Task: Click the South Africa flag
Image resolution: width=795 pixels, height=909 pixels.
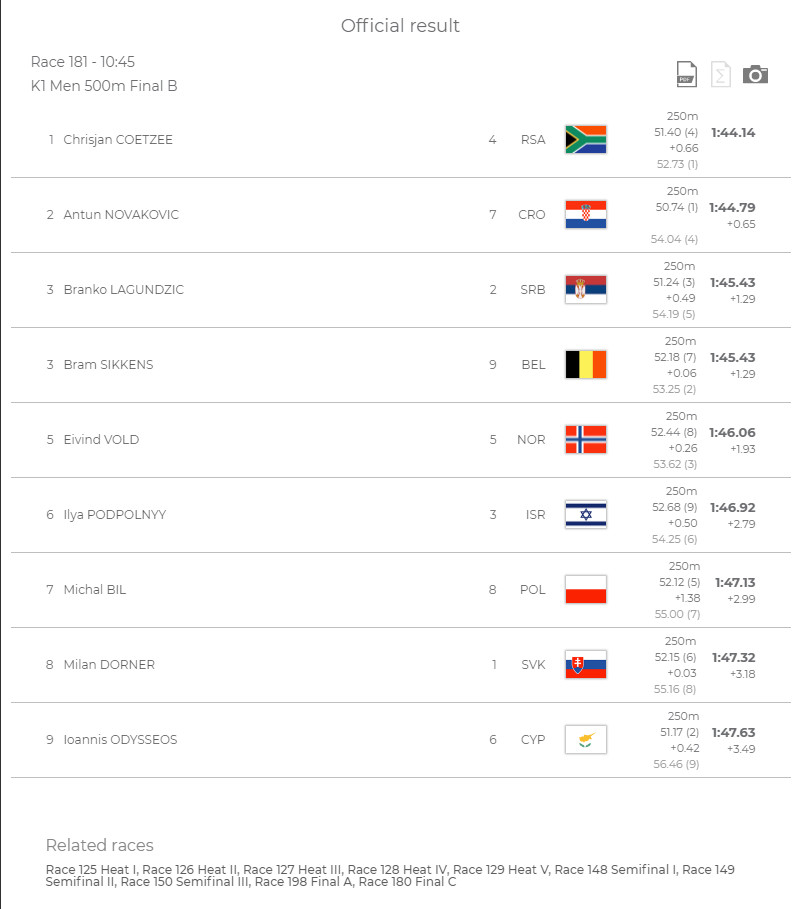Action: [586, 140]
